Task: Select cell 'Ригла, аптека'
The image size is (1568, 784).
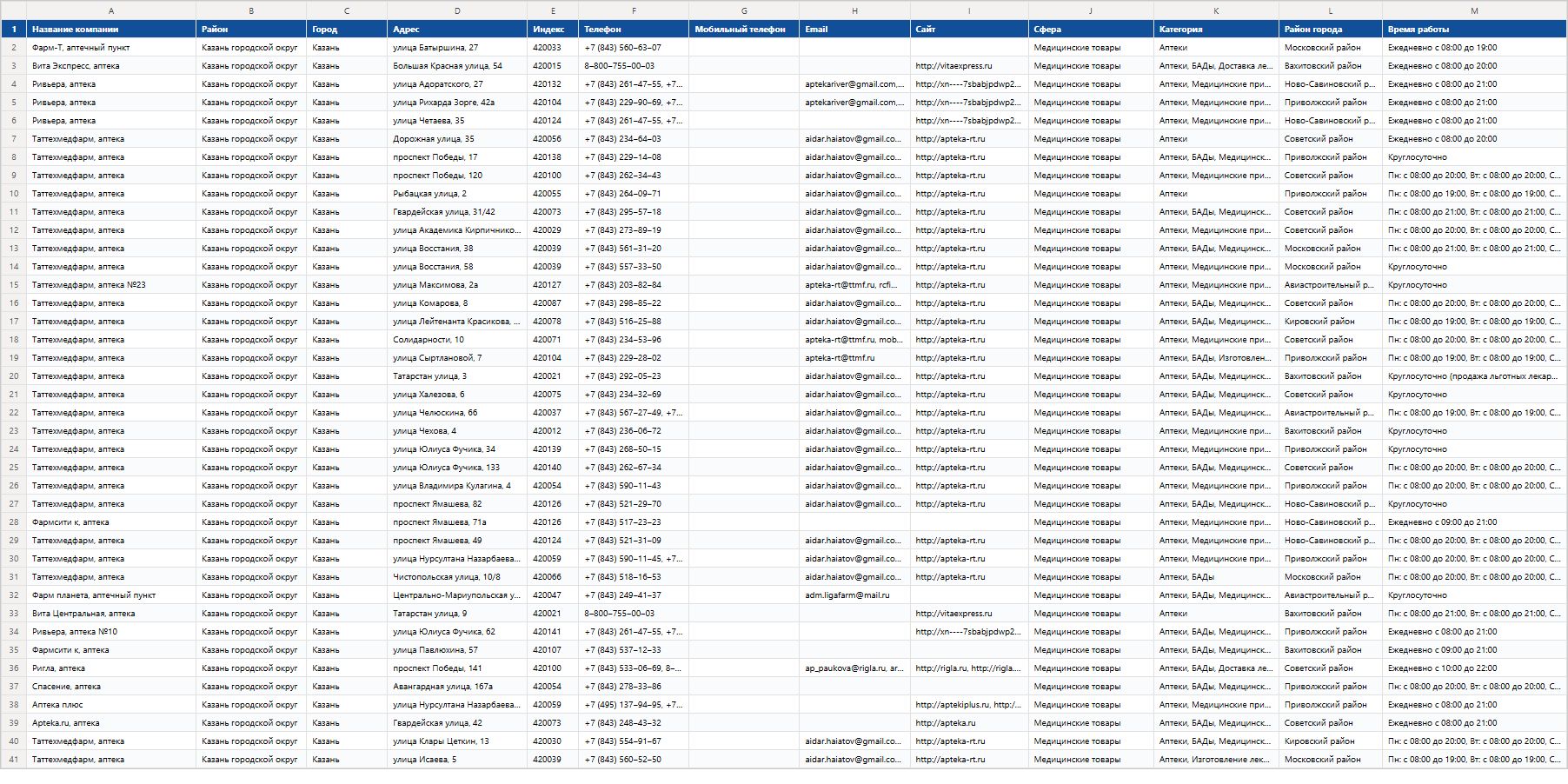Action: (x=111, y=668)
